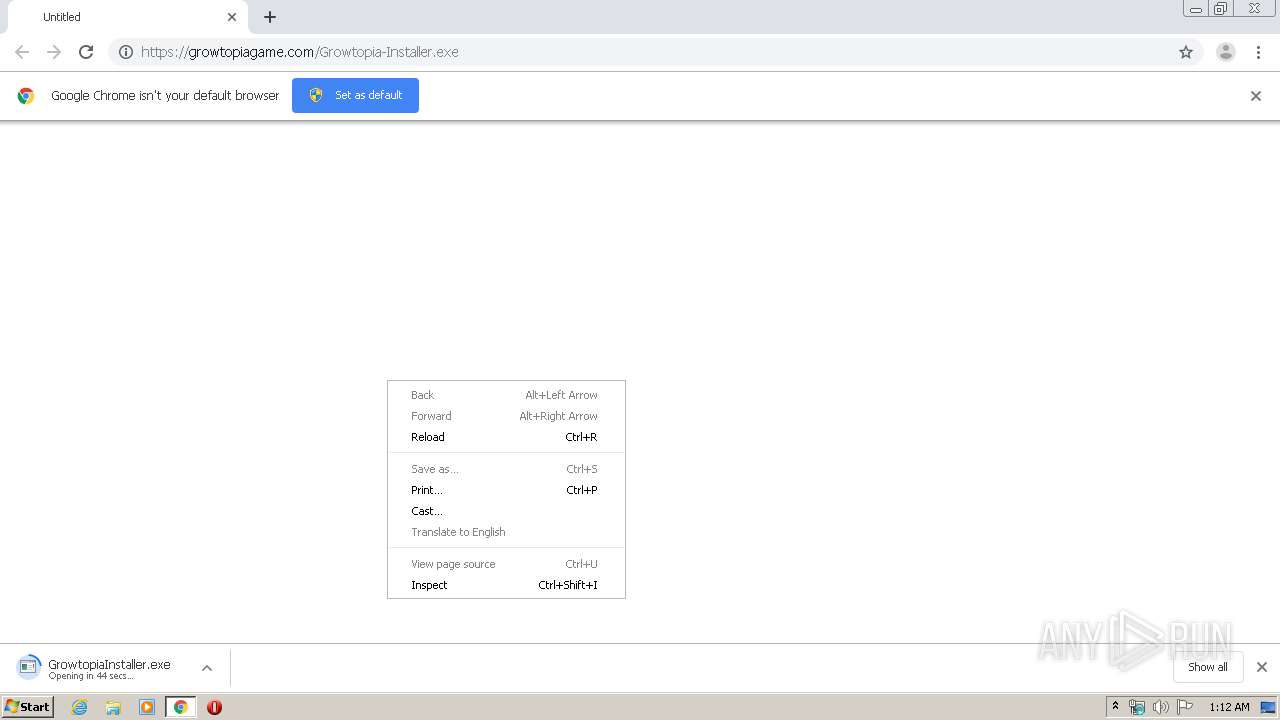Show hidden system tray icons
Screen dimensions: 1280x720
[1115, 707]
